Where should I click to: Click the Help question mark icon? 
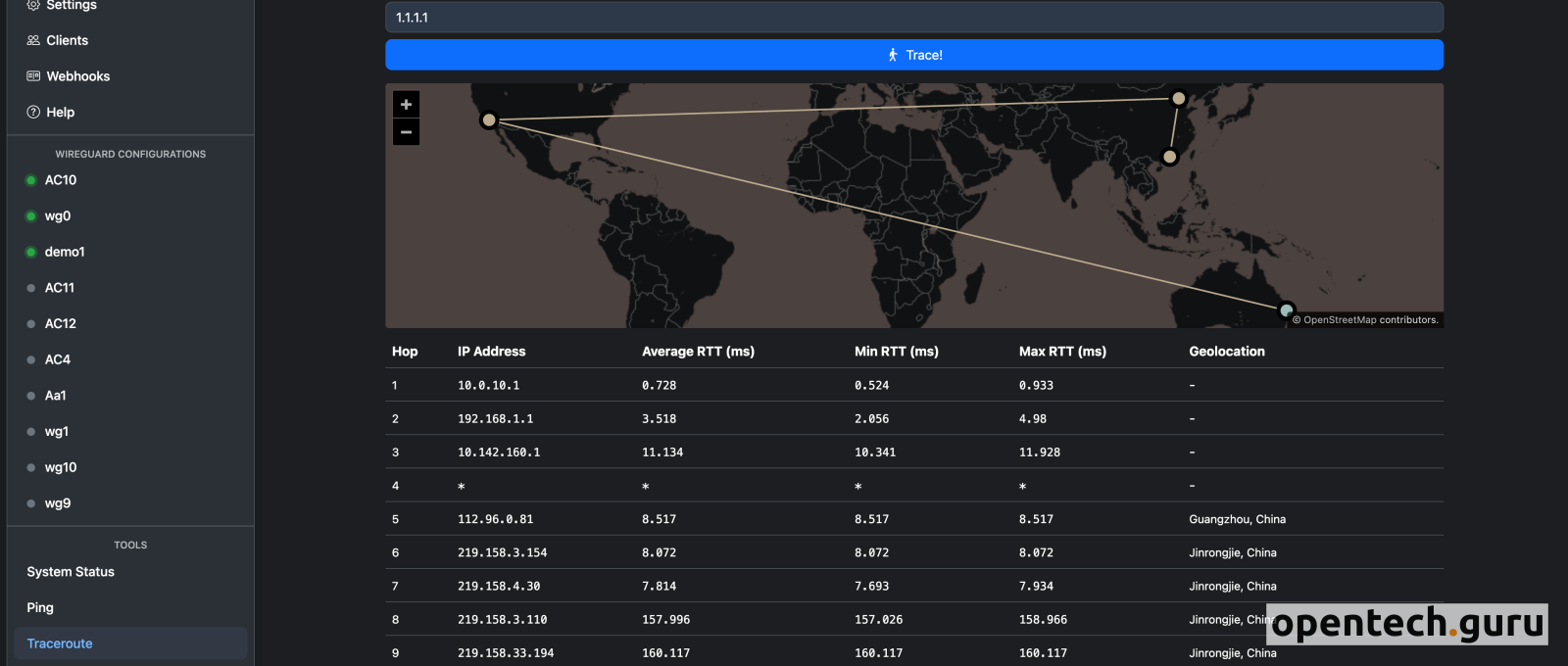click(33, 112)
